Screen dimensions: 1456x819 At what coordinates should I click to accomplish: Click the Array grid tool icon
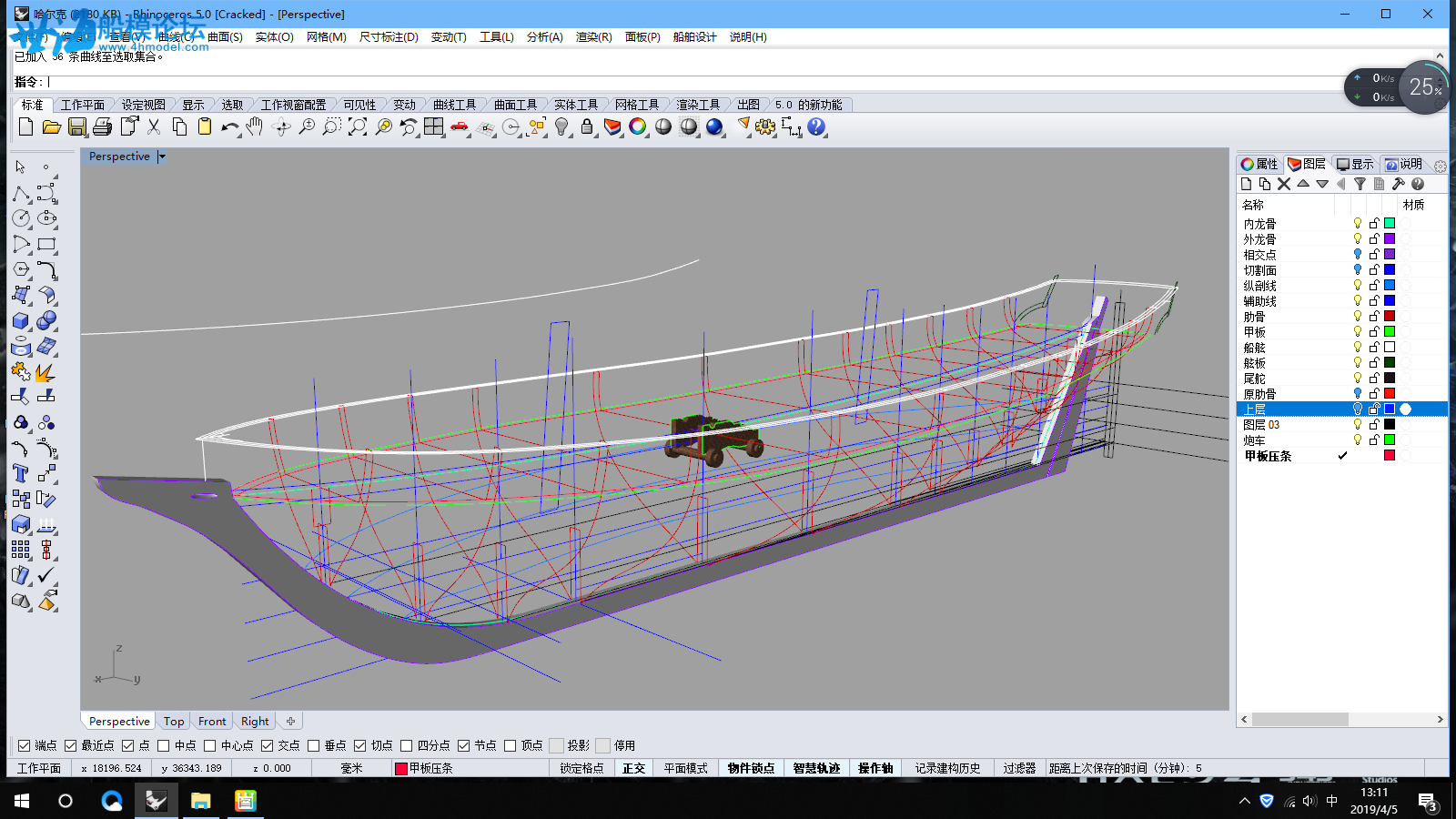[21, 550]
